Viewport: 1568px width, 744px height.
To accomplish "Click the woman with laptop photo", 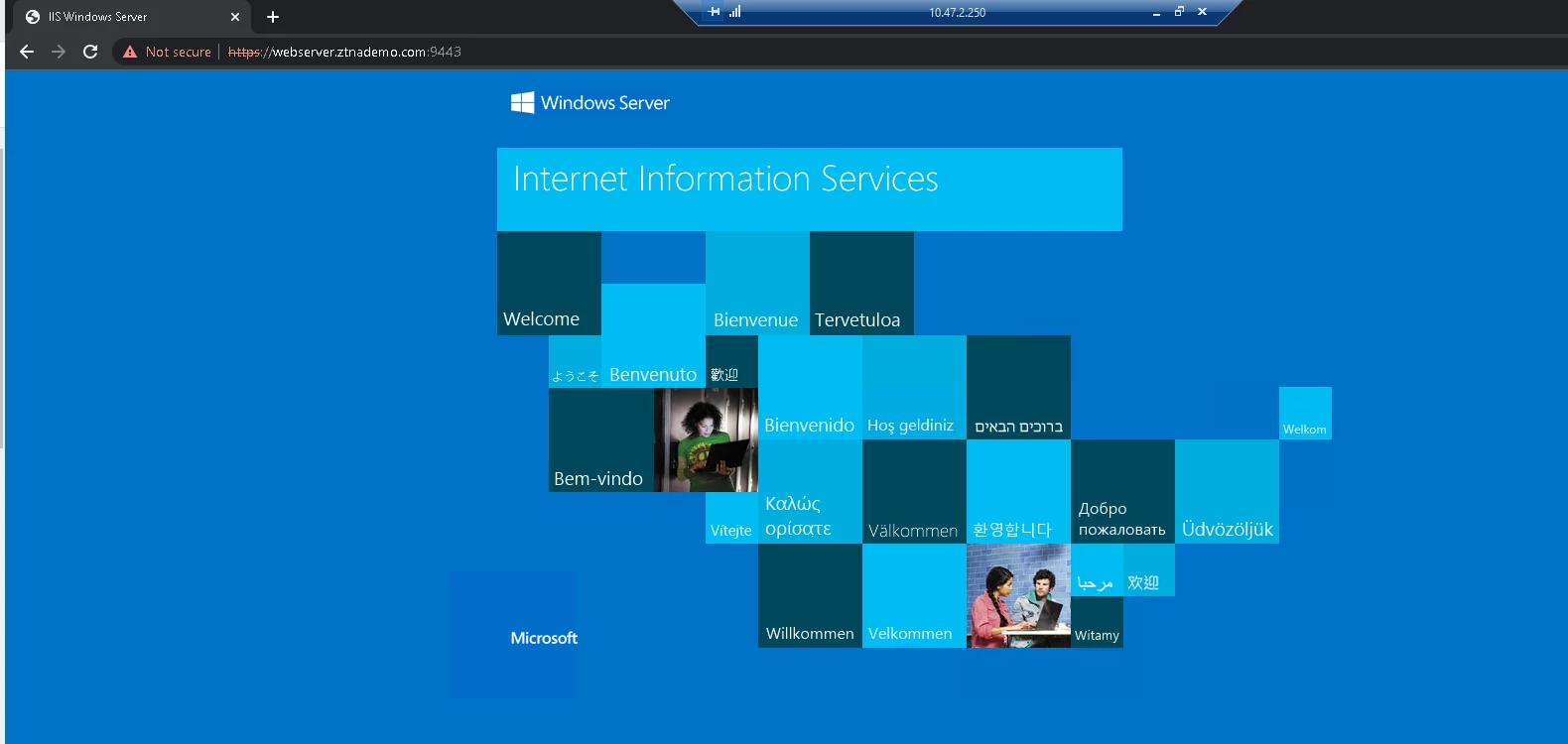I will (706, 439).
